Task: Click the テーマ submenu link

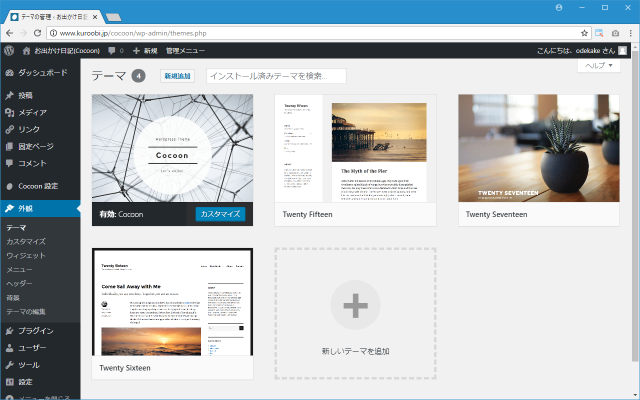Action: click(x=16, y=228)
